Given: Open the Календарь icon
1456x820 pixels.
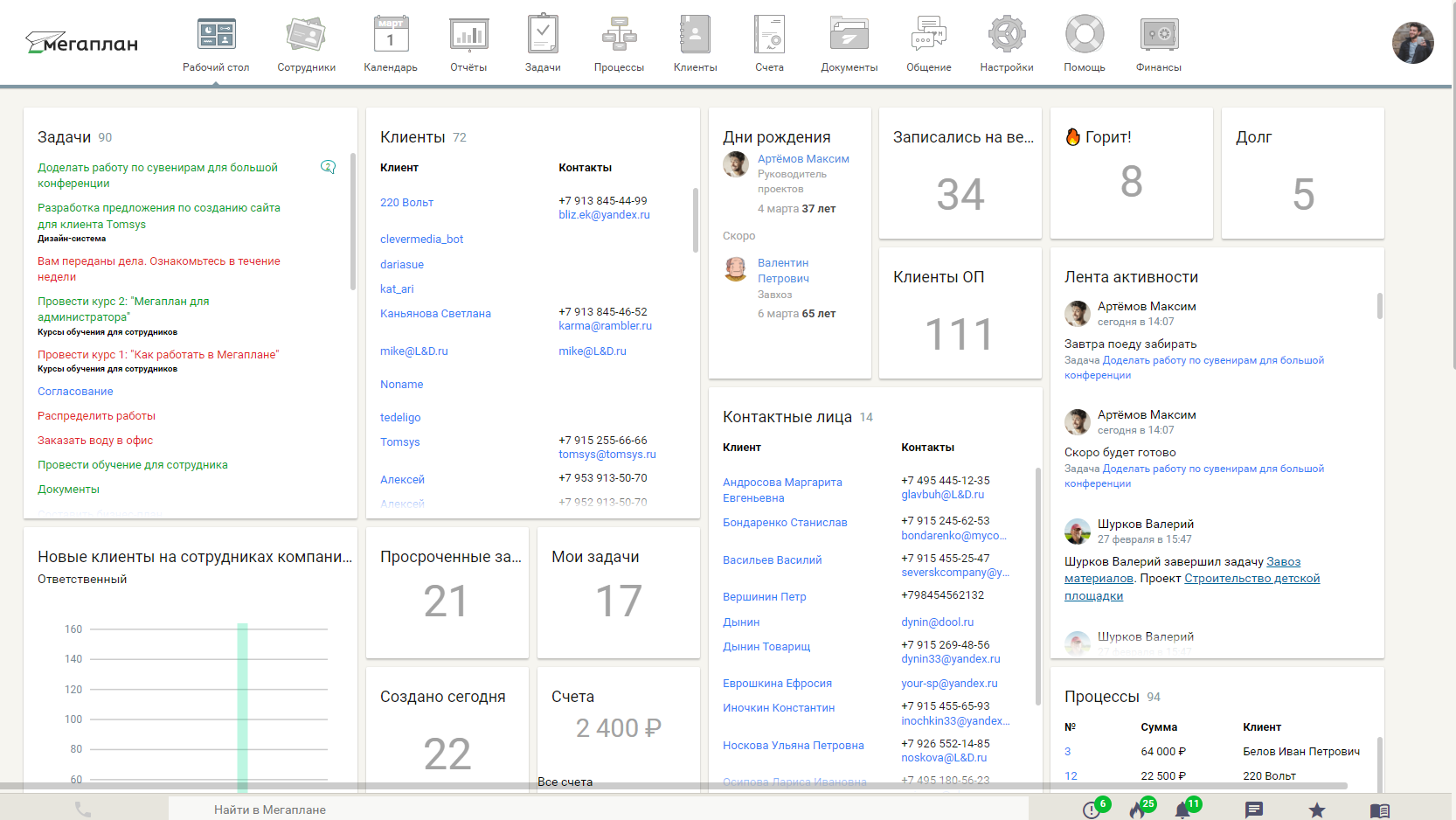Looking at the screenshot, I should point(391,35).
